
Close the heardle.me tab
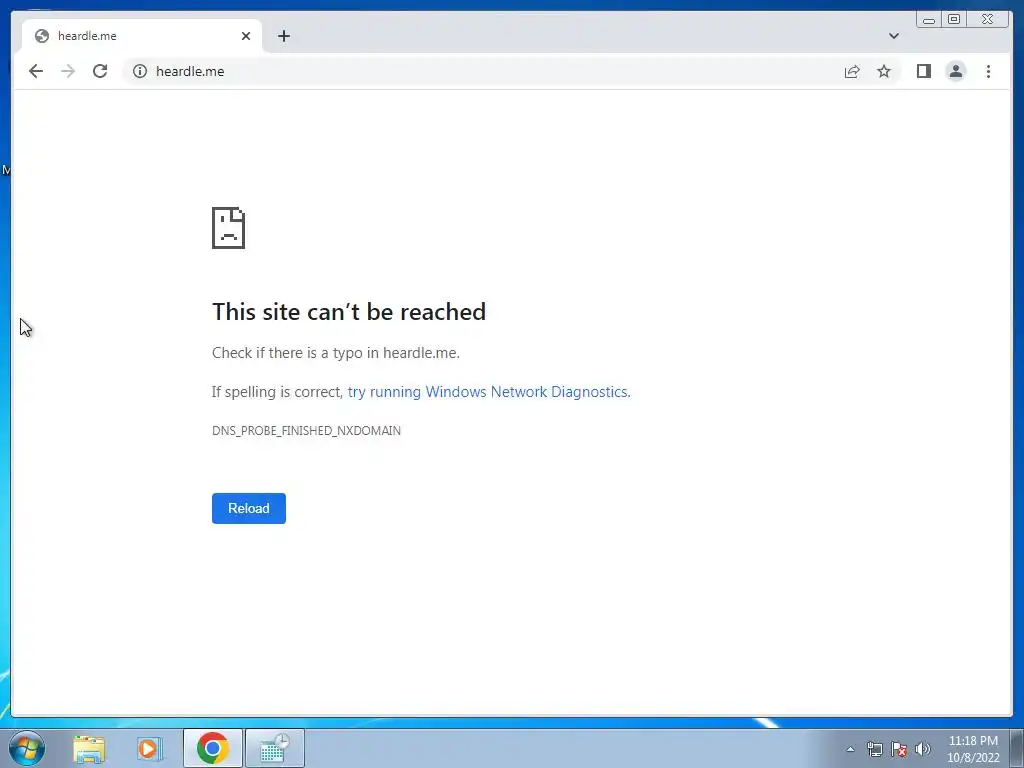tap(246, 36)
